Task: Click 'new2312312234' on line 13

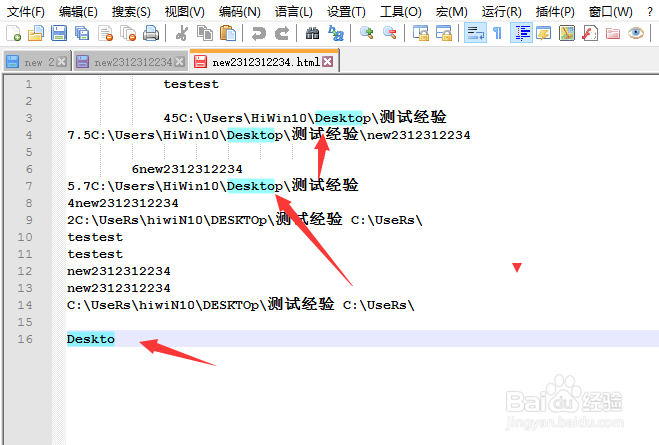Action: click(119, 288)
